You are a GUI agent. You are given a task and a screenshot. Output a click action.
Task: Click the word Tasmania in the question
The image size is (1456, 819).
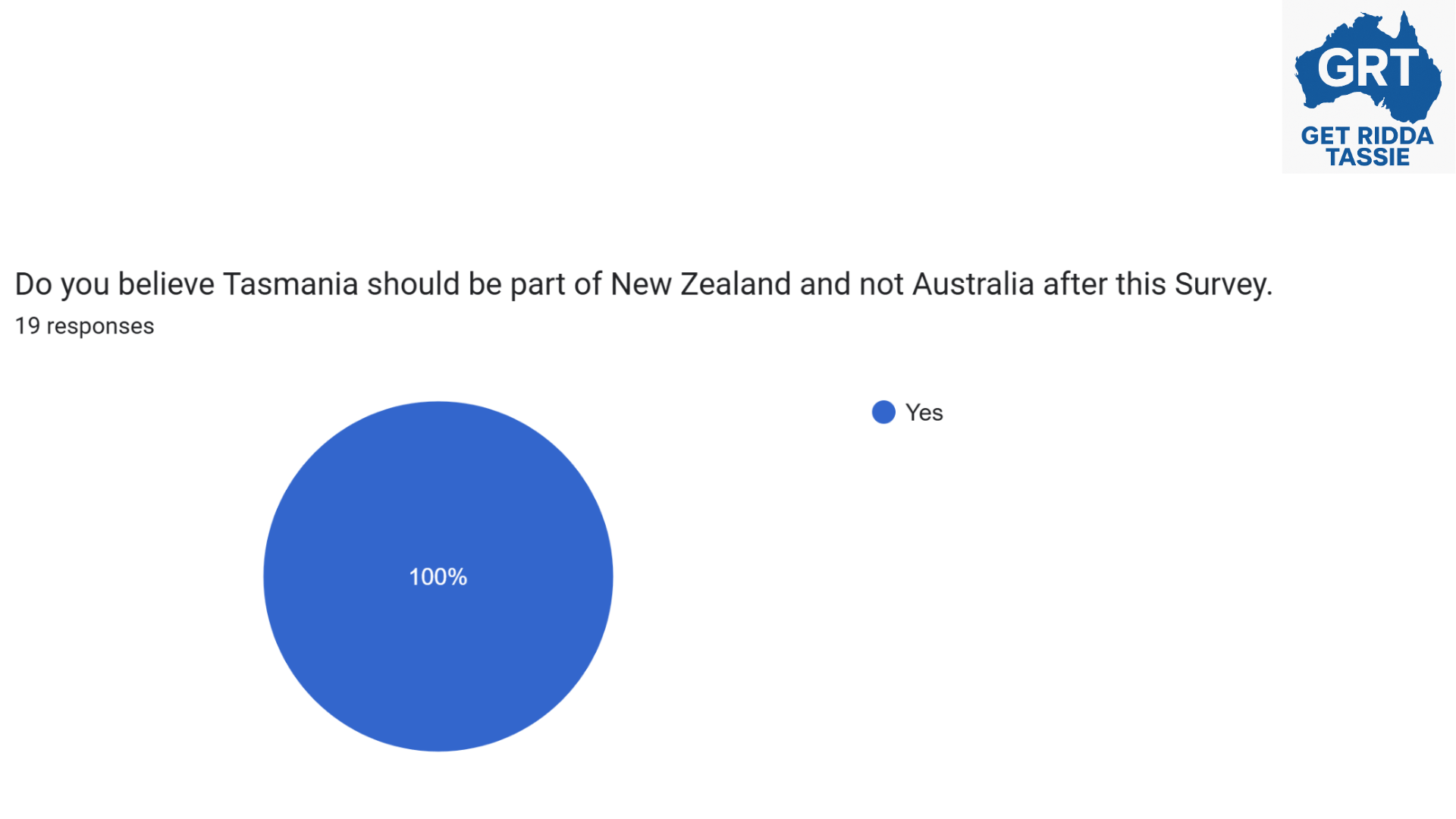(x=290, y=284)
